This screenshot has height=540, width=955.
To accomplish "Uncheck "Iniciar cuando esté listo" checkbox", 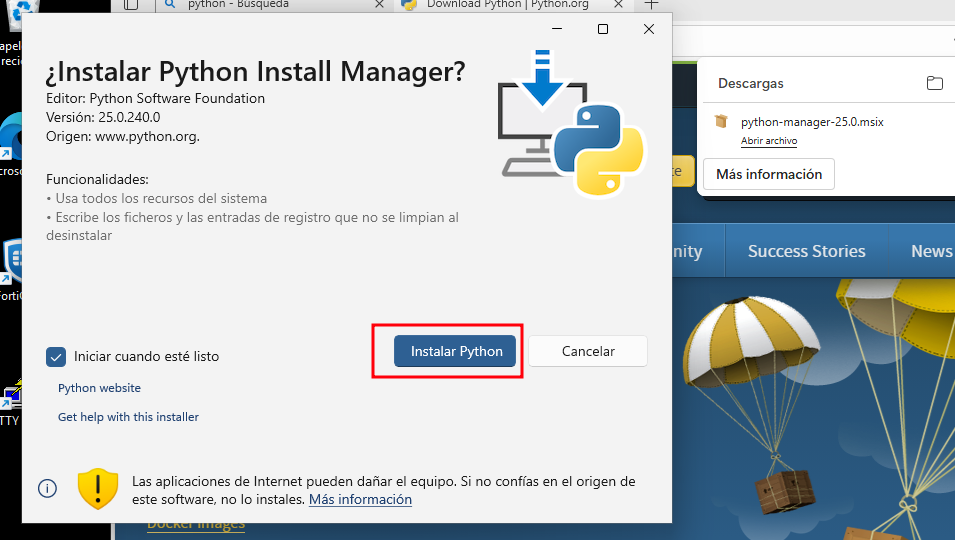I will 56,356.
